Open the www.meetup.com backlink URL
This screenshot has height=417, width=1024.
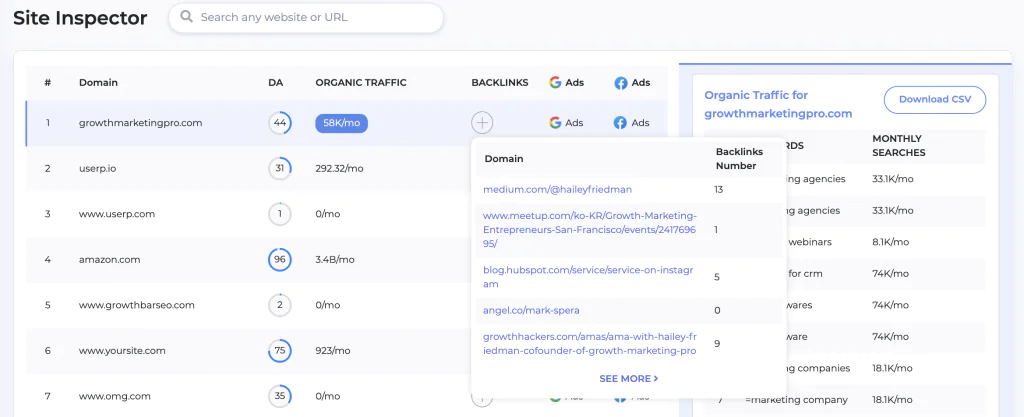(590, 230)
